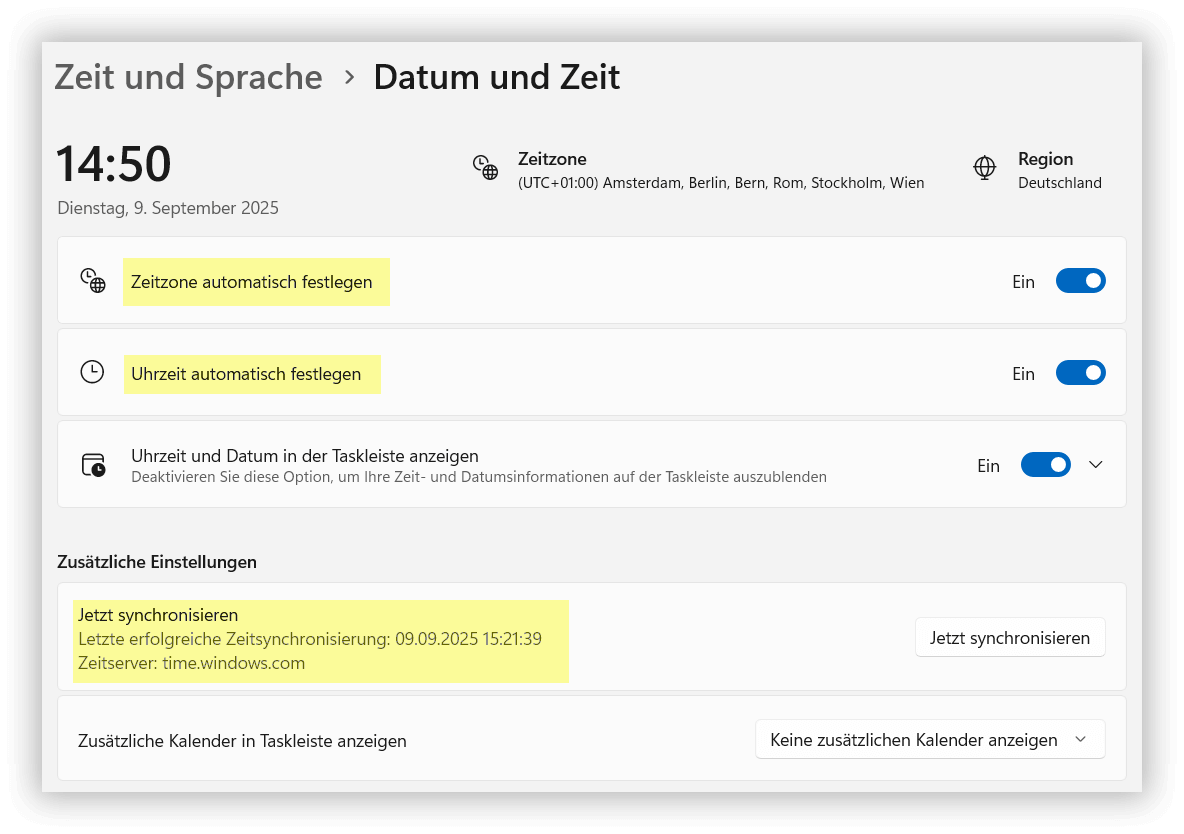Click the Region globe icon

[x=985, y=168]
